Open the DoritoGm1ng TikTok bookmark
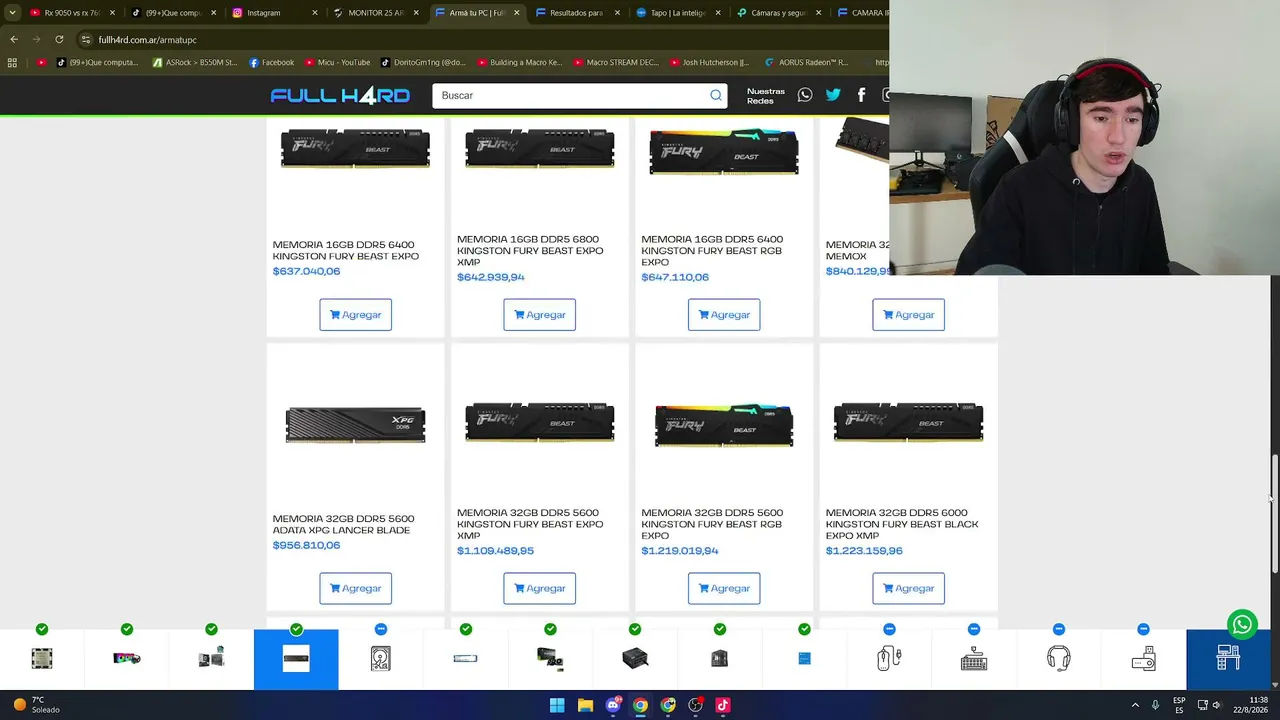Image resolution: width=1280 pixels, height=720 pixels. pos(423,62)
